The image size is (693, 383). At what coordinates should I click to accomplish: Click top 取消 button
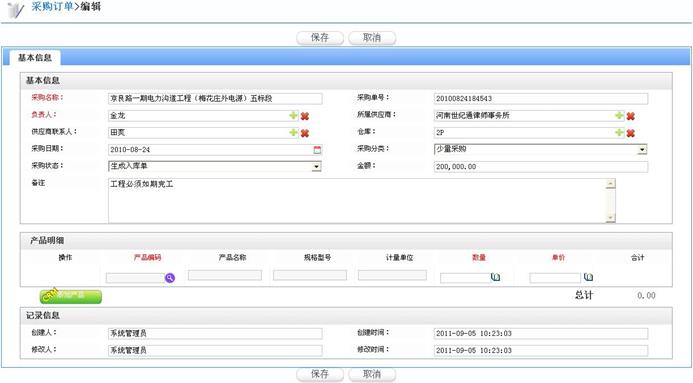pos(372,38)
